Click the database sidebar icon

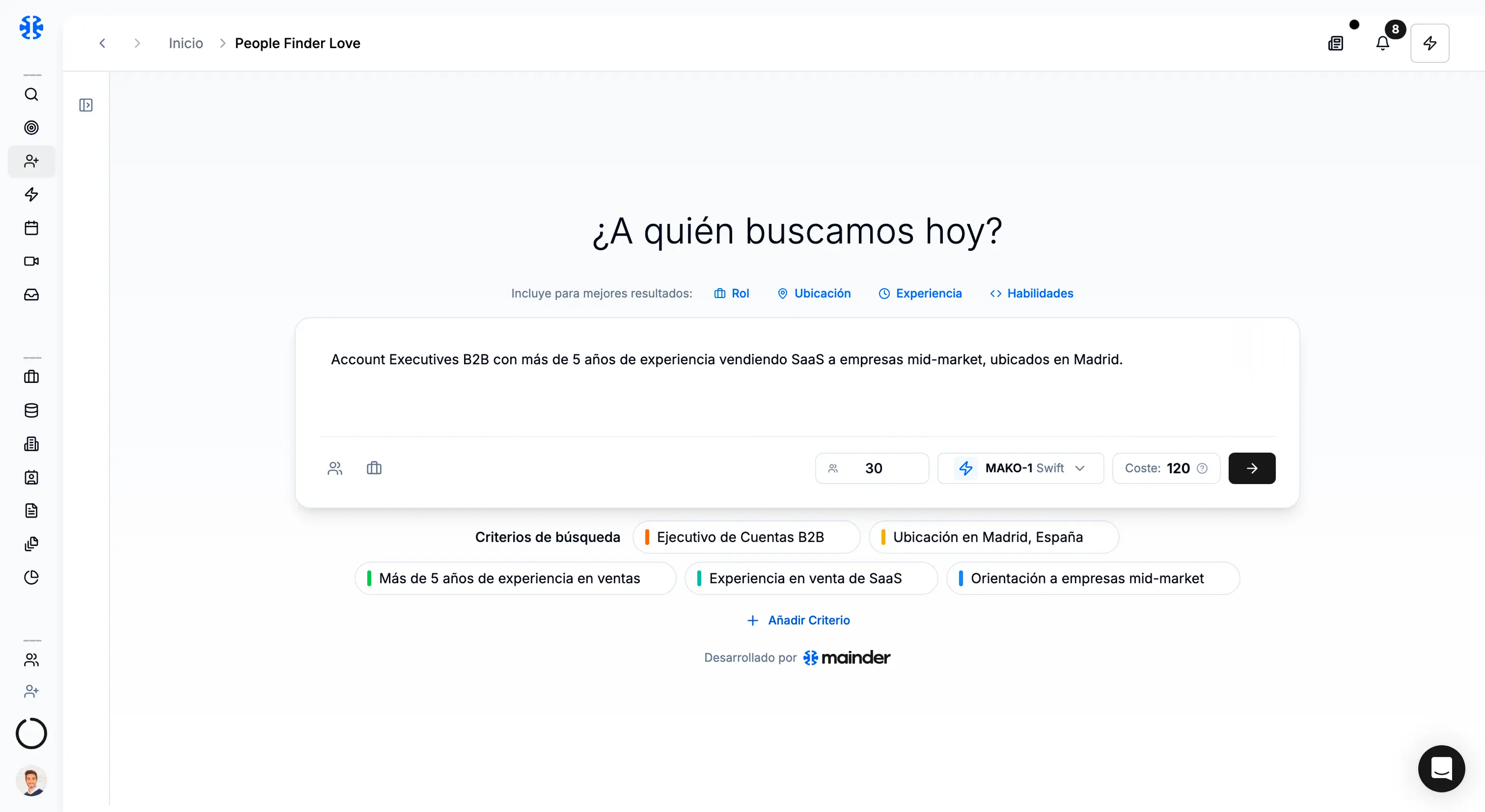(31, 410)
